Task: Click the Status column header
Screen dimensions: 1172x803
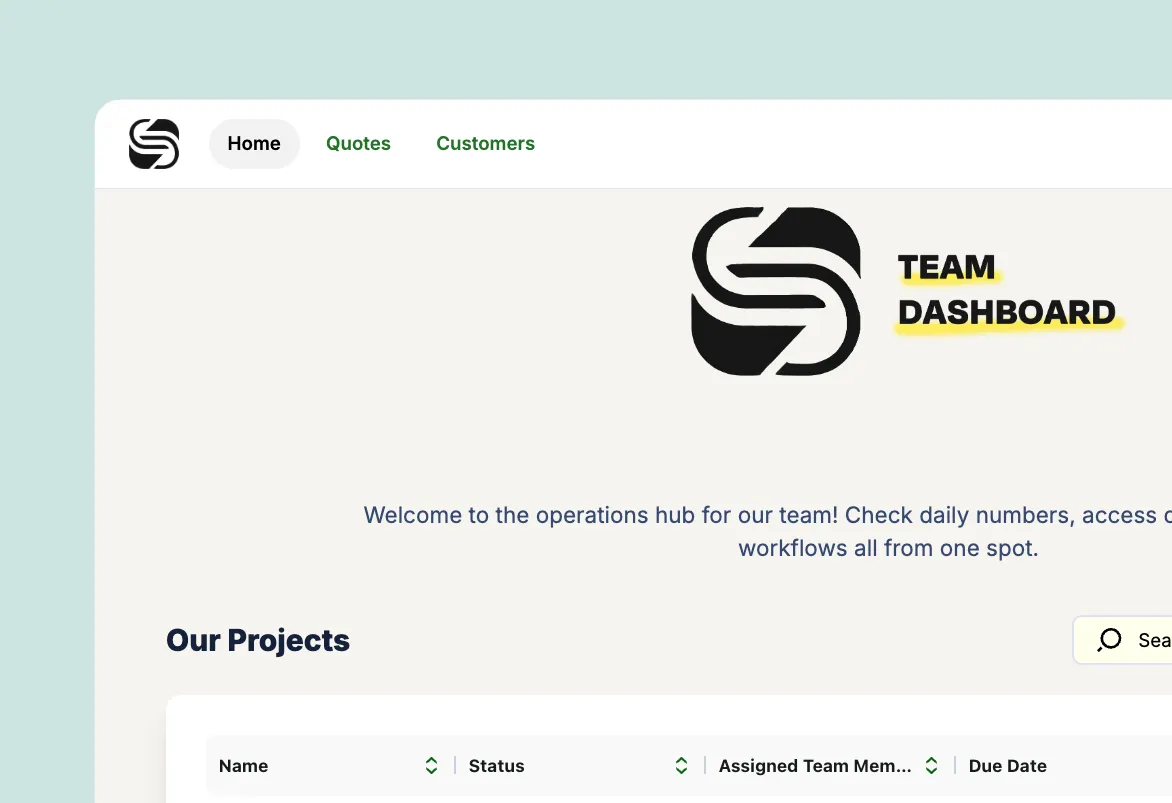Action: [x=496, y=765]
